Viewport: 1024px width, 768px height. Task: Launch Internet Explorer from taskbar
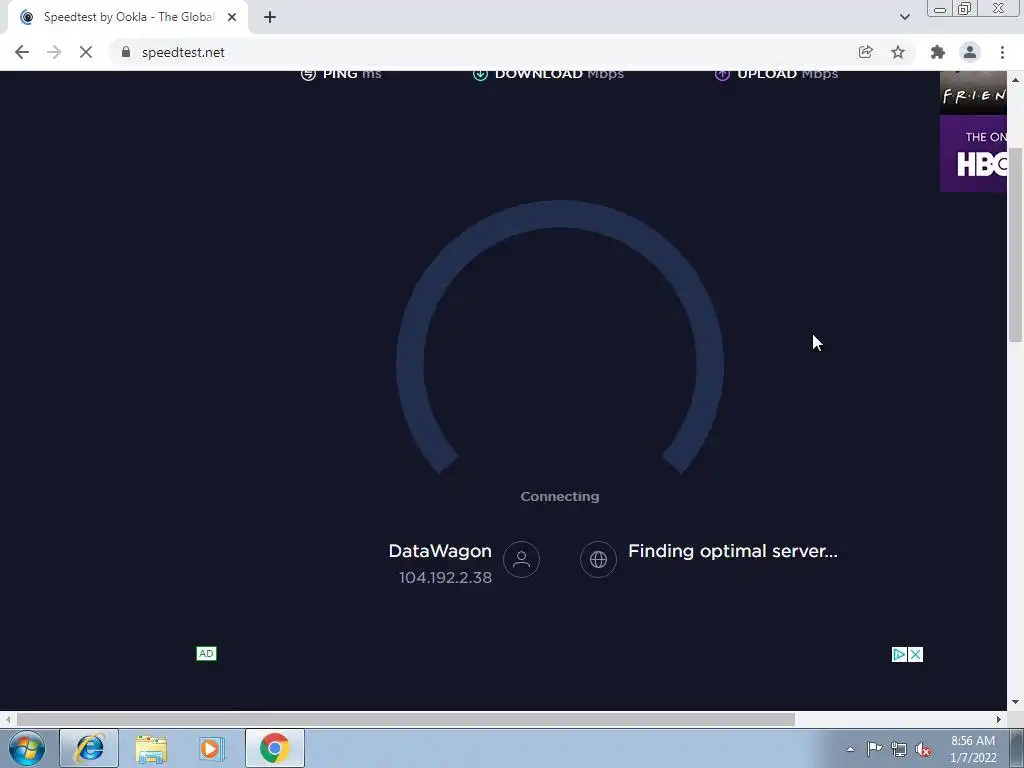coord(89,748)
